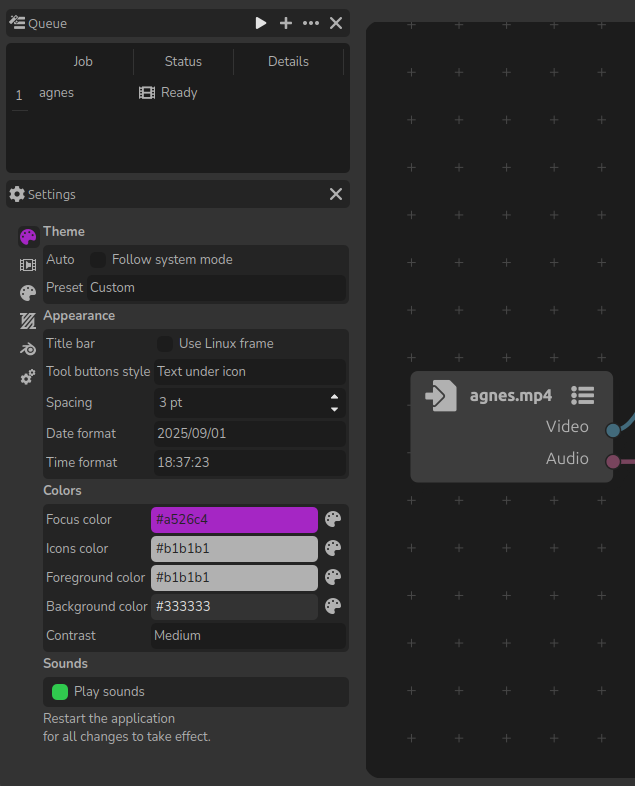This screenshot has height=786, width=635.
Task: Open the Queue three-dots options menu
Action: (x=311, y=23)
